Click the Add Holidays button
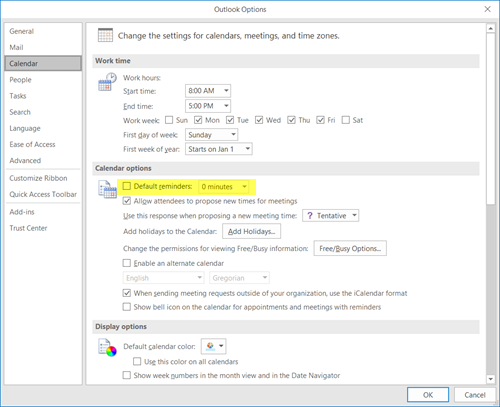500x407 pixels. [252, 231]
